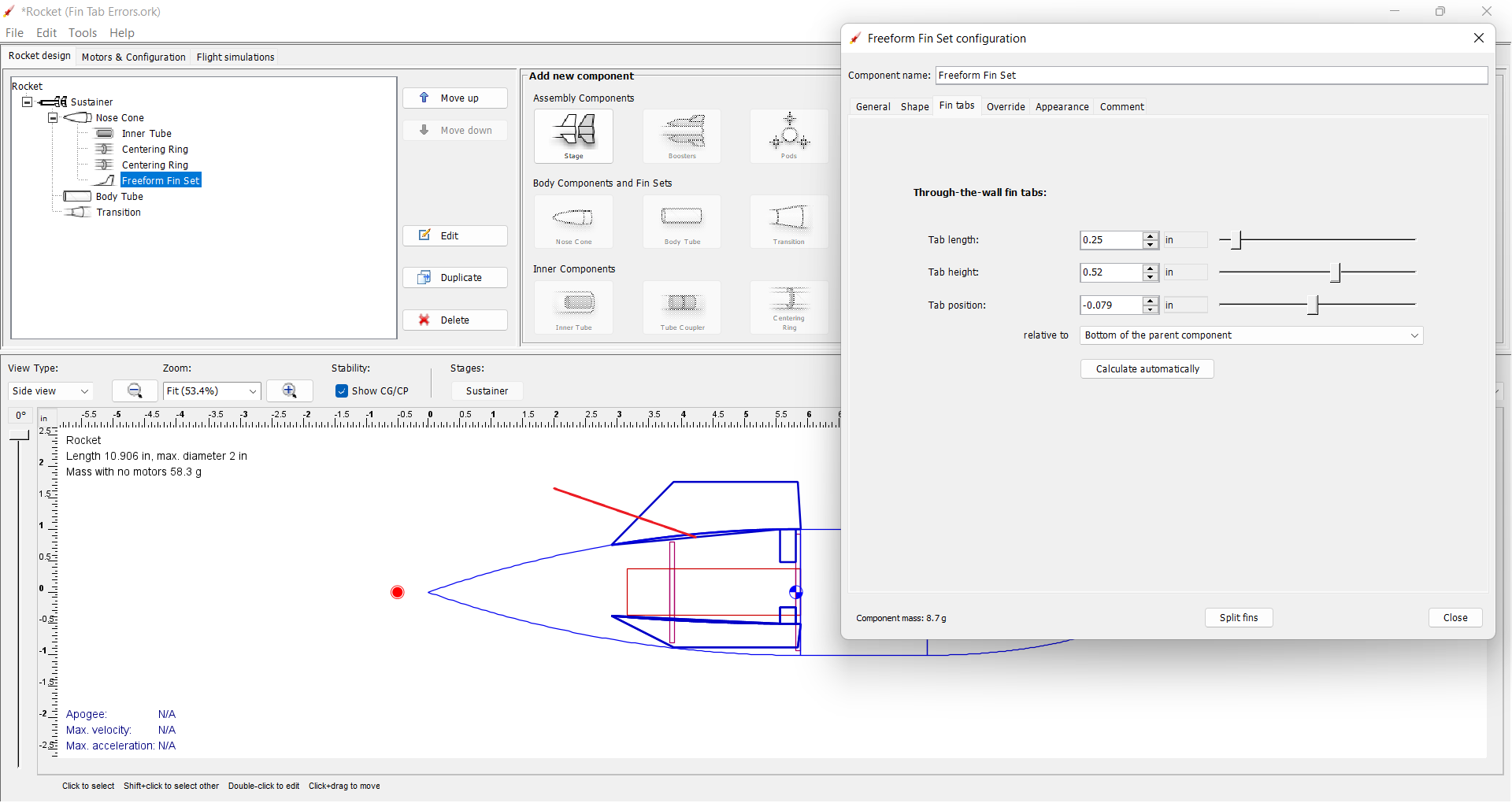
Task: Add a Pods assembly component
Action: [x=789, y=135]
